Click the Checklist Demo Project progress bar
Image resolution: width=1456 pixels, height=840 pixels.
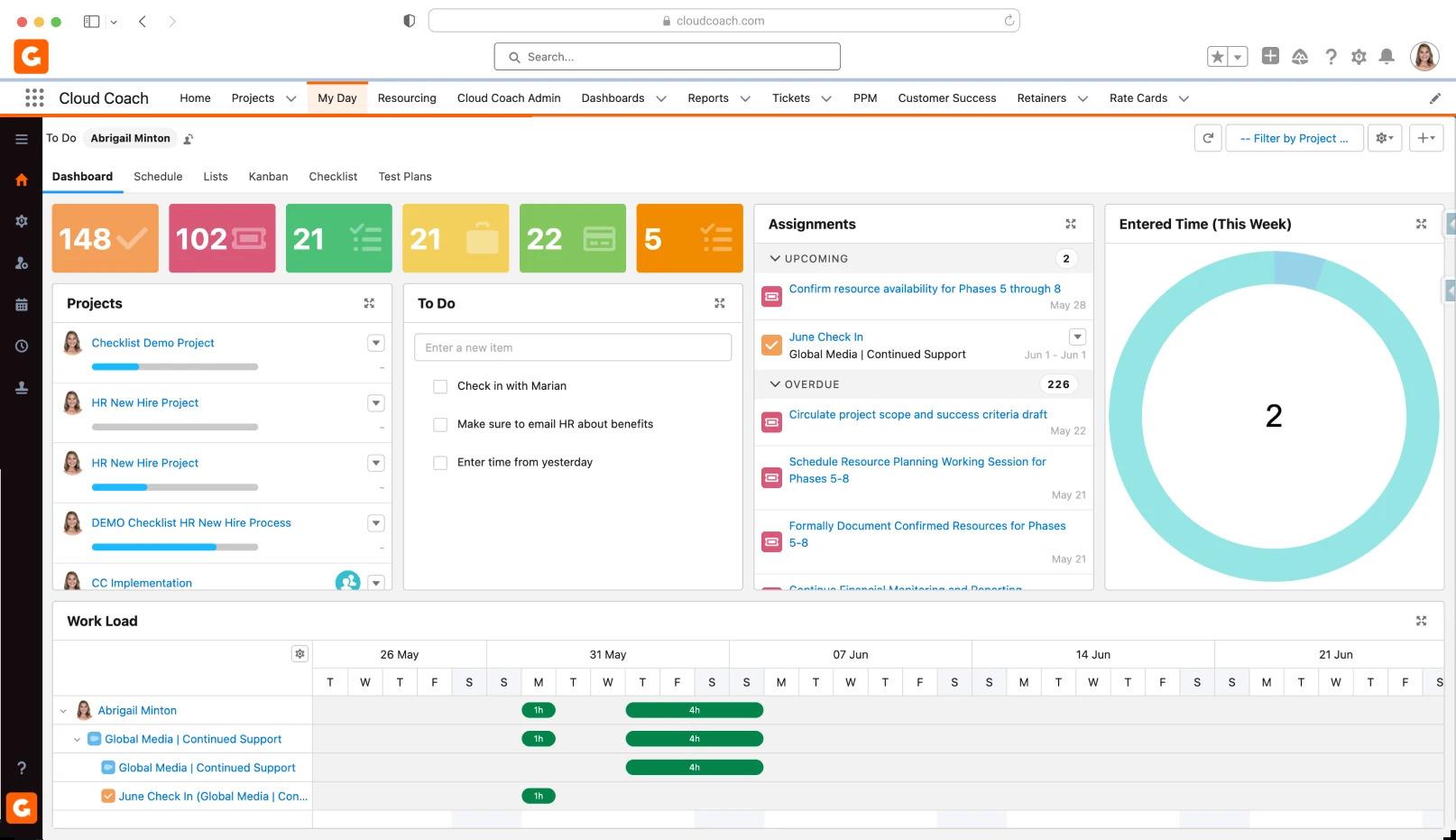point(175,367)
